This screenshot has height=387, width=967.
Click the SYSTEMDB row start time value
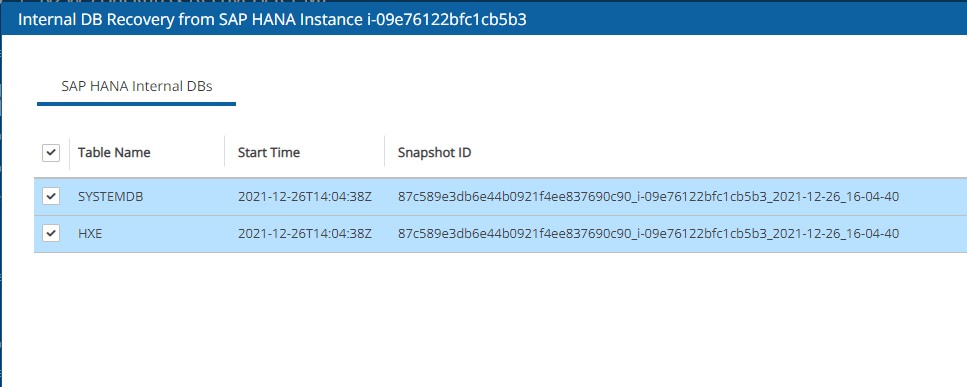[305, 197]
